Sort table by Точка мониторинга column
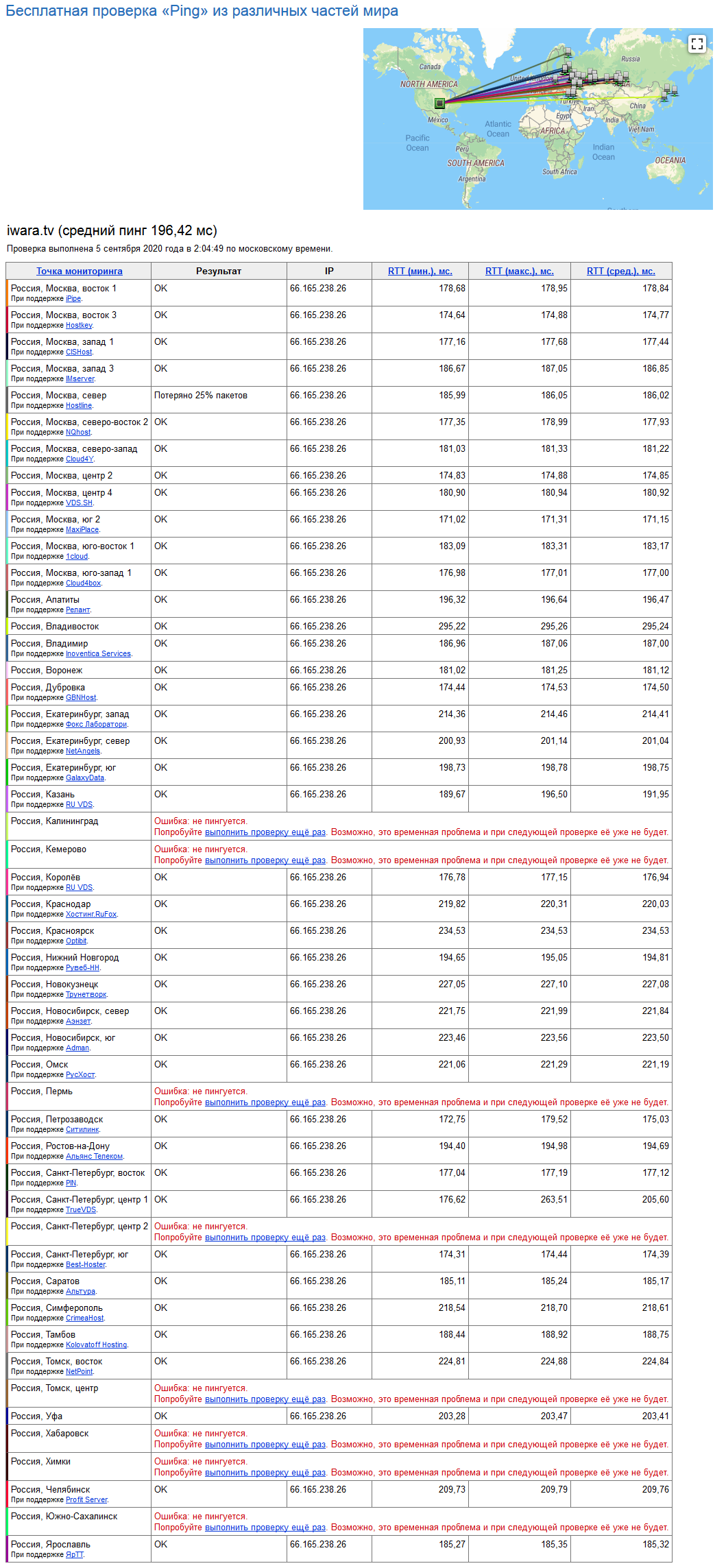The height and width of the screenshot is (1568, 726). point(80,271)
